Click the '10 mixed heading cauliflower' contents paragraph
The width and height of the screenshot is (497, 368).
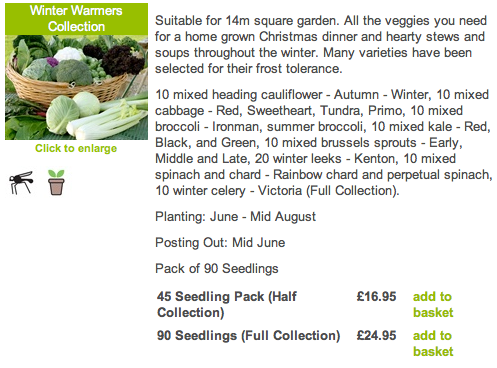point(324,143)
